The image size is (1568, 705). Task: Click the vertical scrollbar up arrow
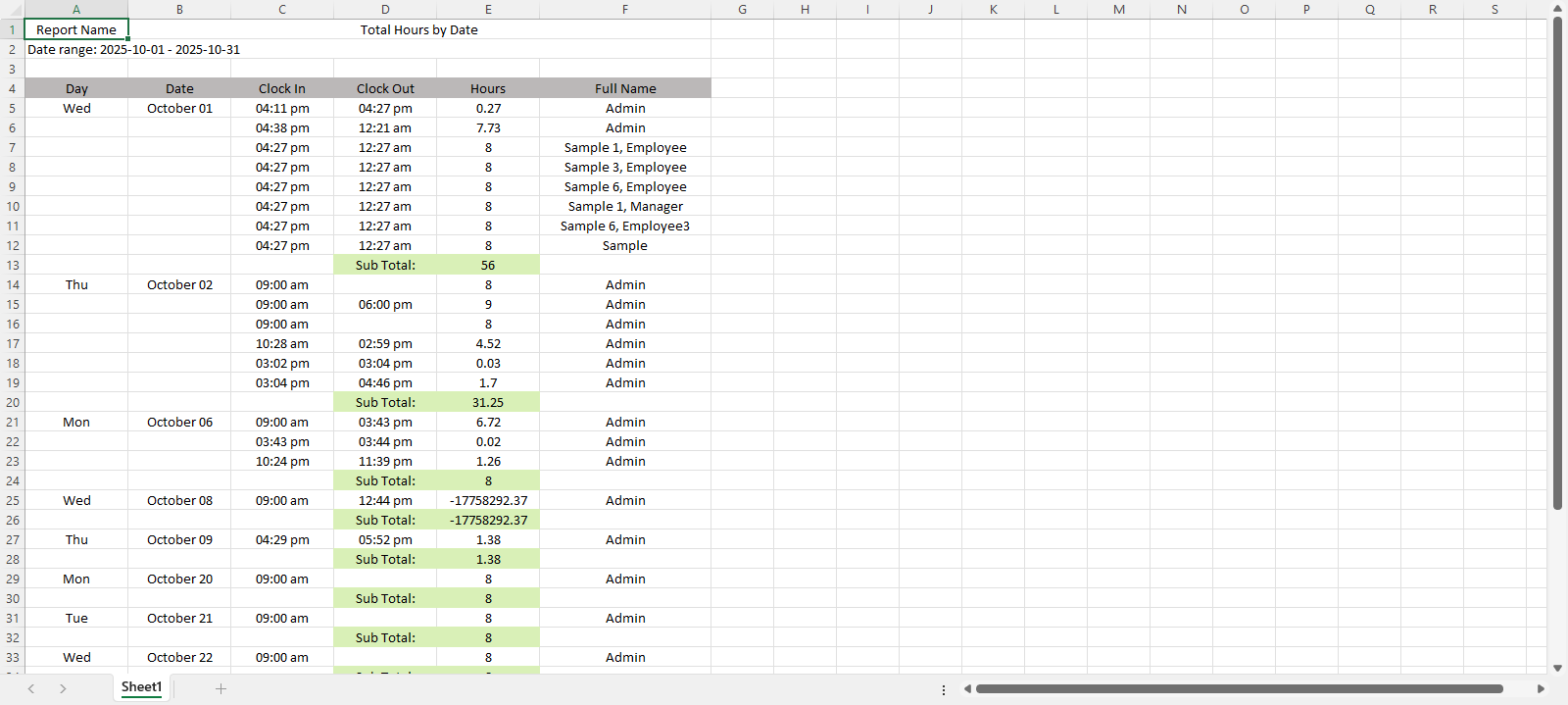click(1557, 9)
